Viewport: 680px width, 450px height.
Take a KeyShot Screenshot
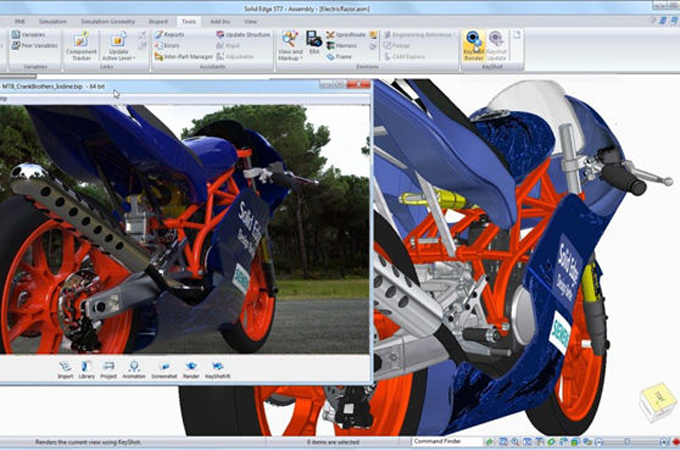coord(163,369)
